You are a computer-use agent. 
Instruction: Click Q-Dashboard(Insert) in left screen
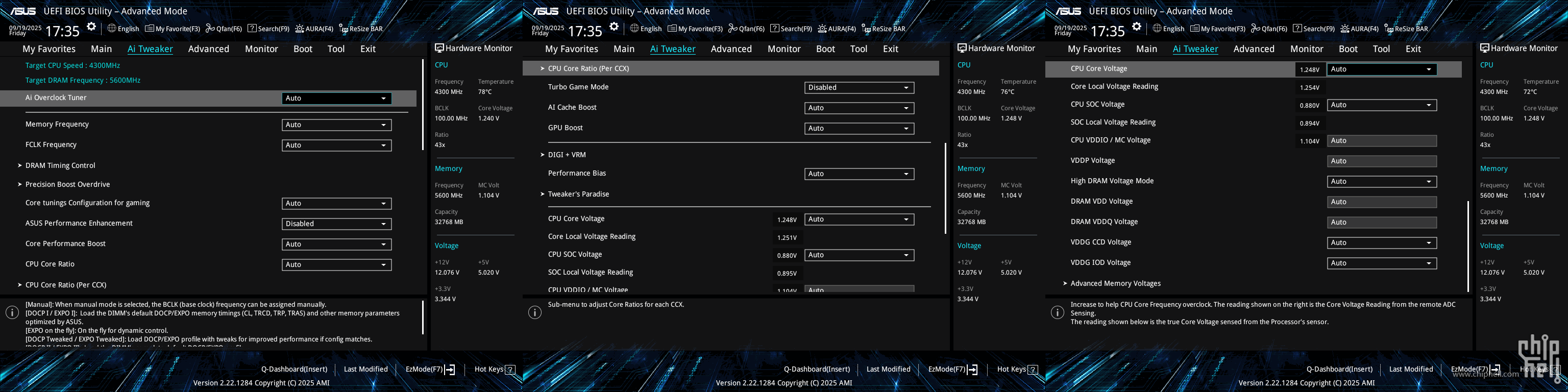pyautogui.click(x=294, y=370)
